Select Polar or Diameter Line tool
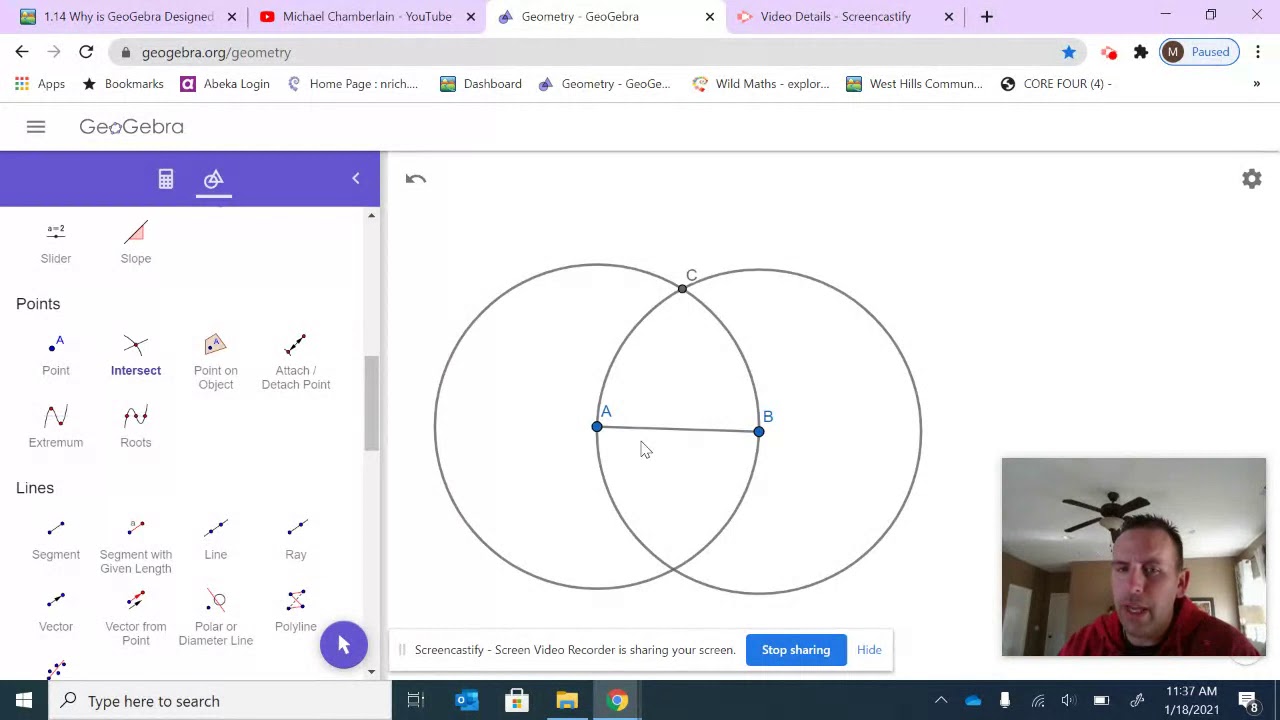 (216, 618)
